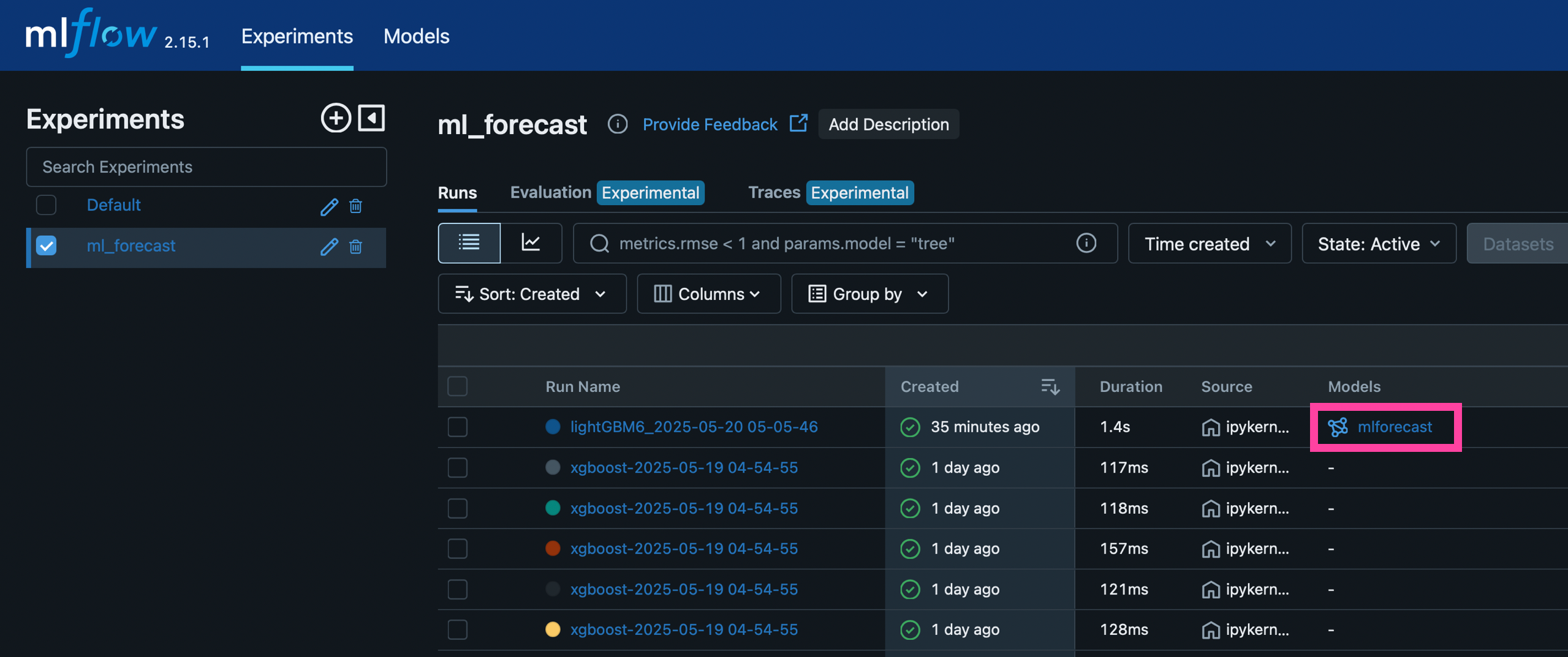Click the Add Description button
The image size is (1568, 657).
[888, 124]
